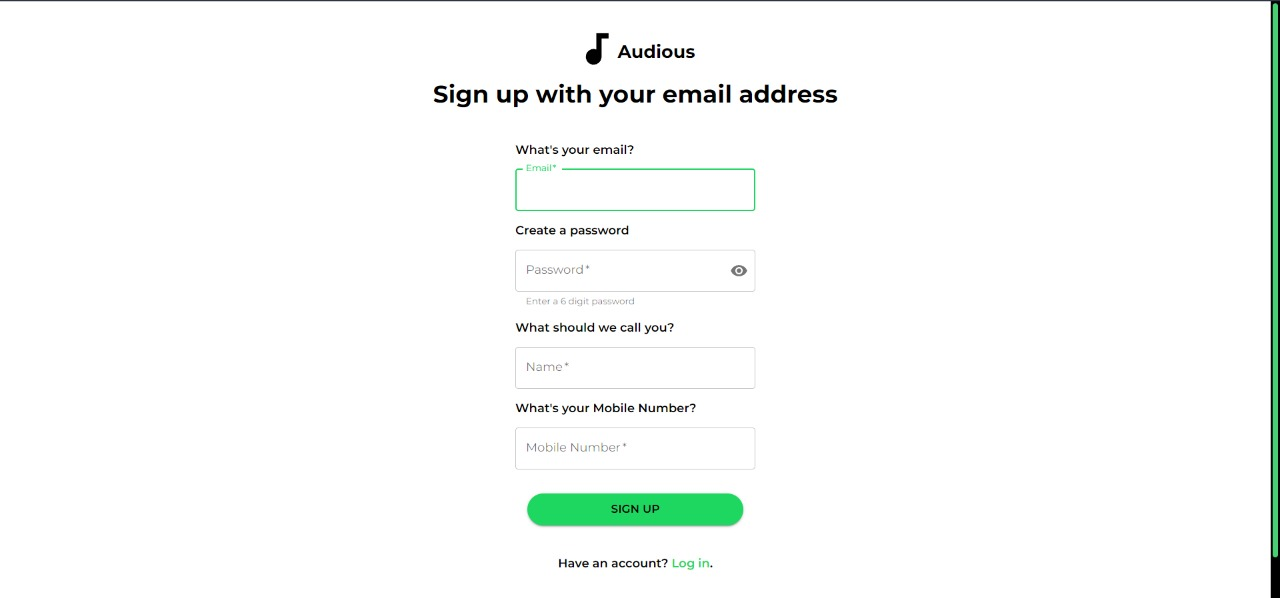
Task: Click the 'What should we call you?' label
Action: pos(595,327)
